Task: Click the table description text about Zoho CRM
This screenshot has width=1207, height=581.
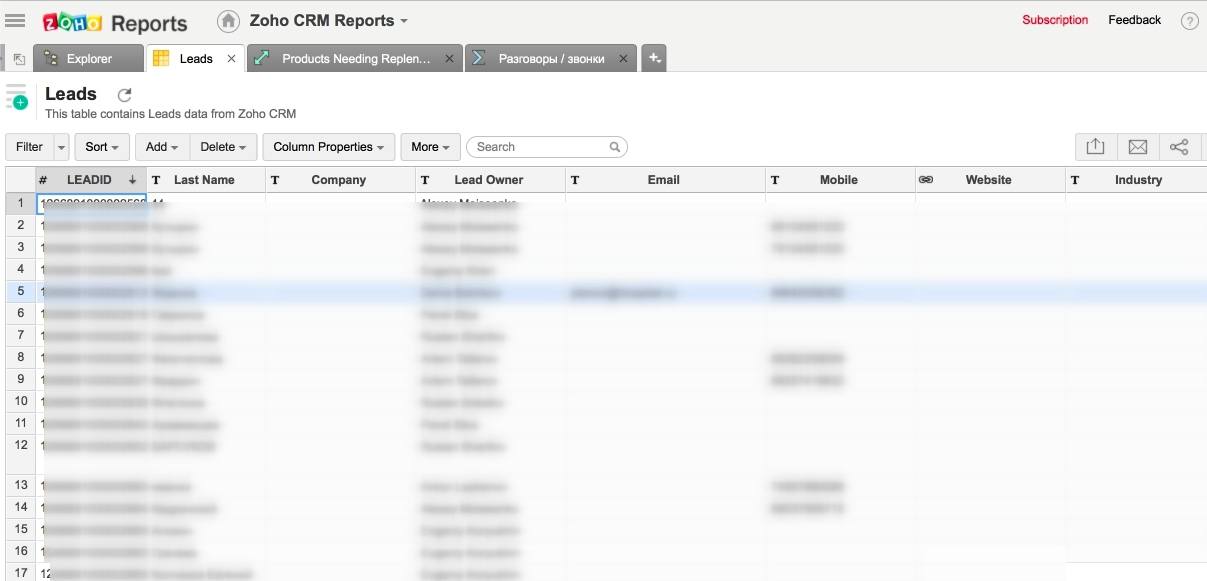Action: click(170, 114)
